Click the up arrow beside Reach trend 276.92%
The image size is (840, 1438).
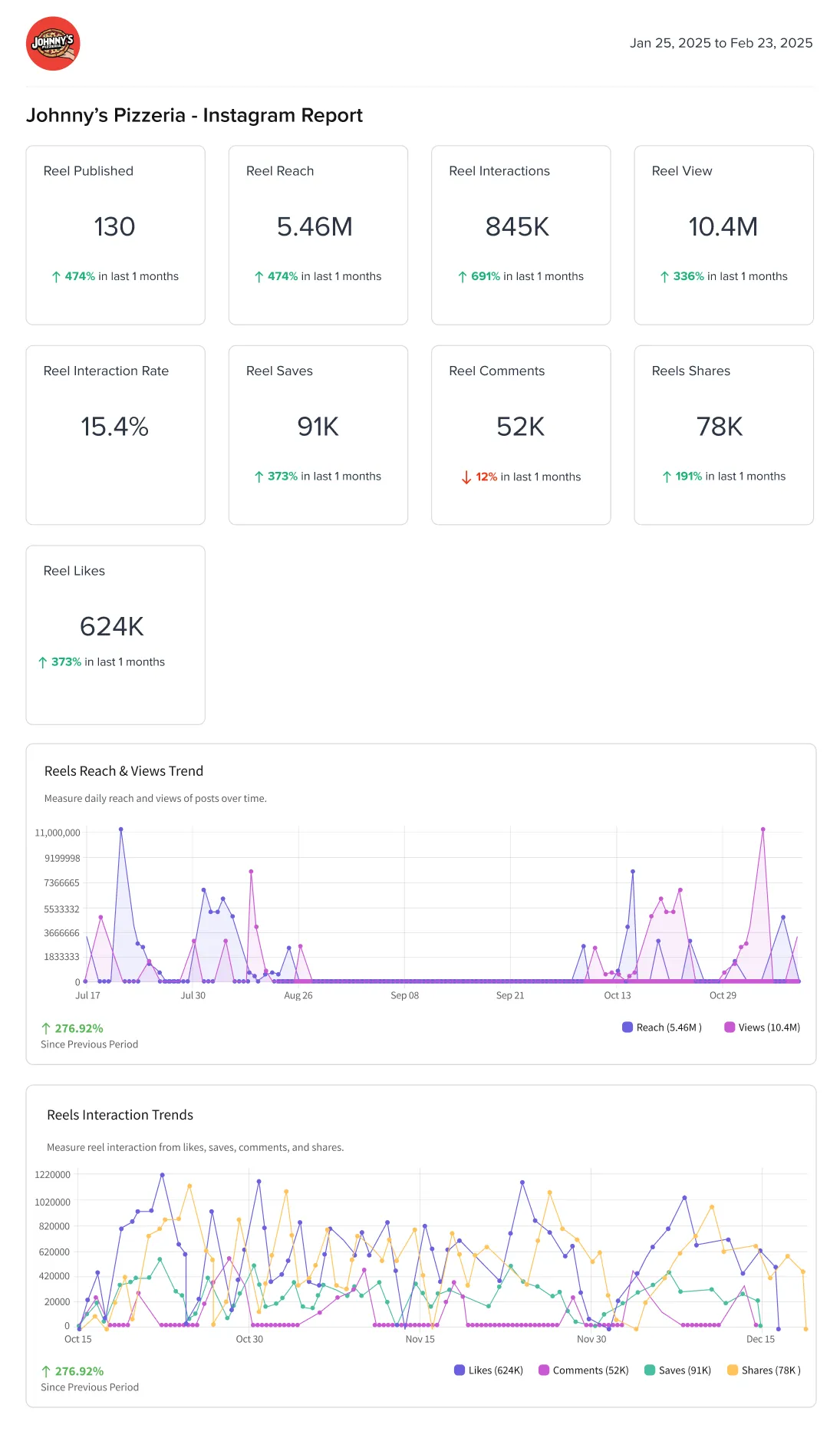(46, 1028)
